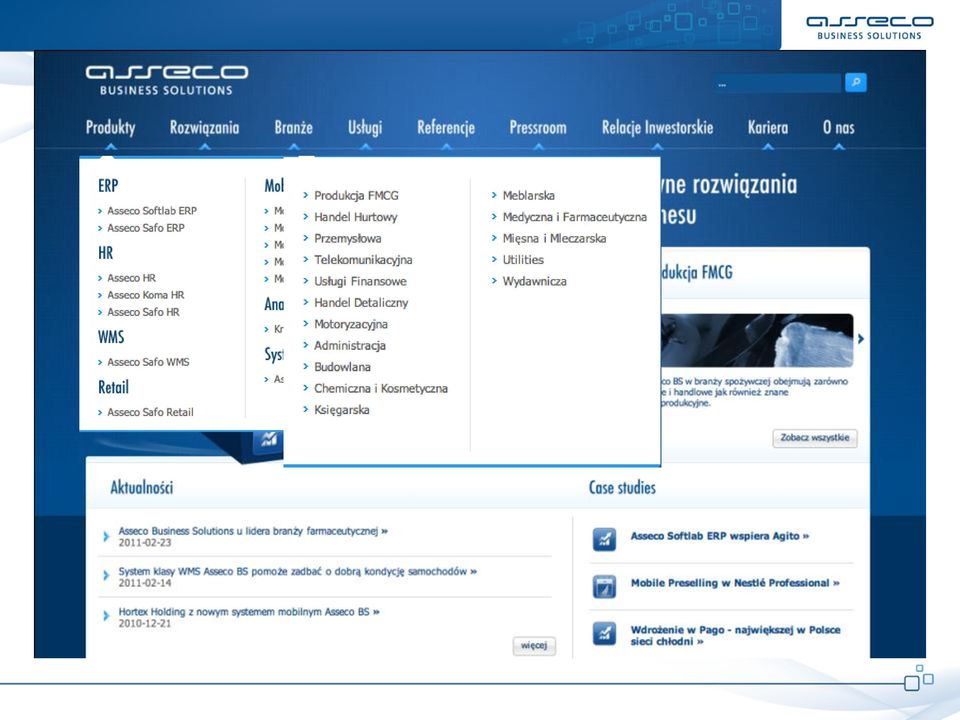
Task: Click the arrow bullet next to the WMS news item
Action: coord(106,576)
